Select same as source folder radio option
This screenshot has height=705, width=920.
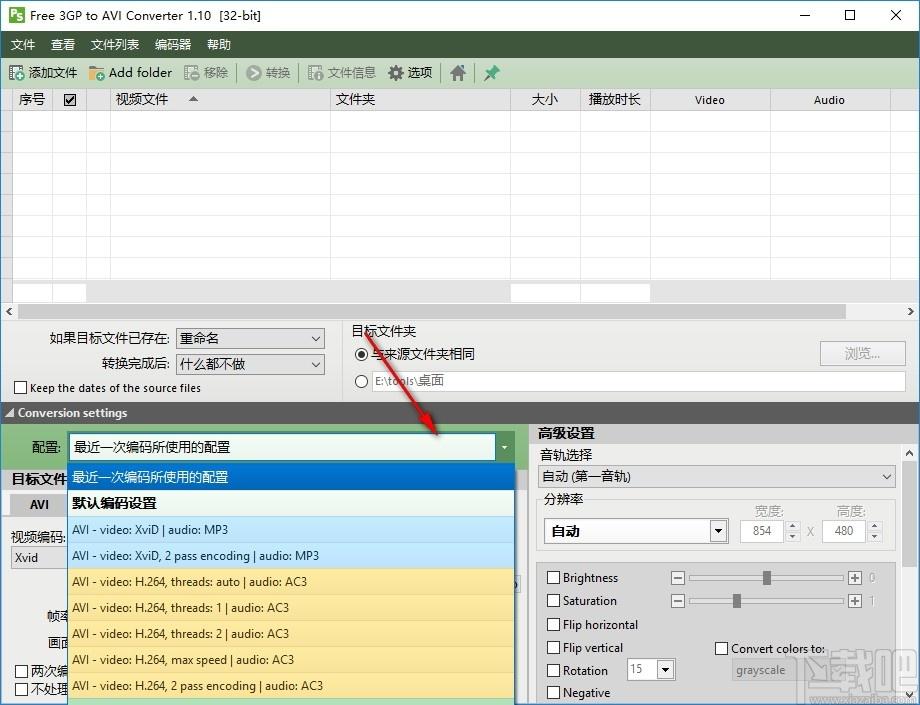pos(361,354)
